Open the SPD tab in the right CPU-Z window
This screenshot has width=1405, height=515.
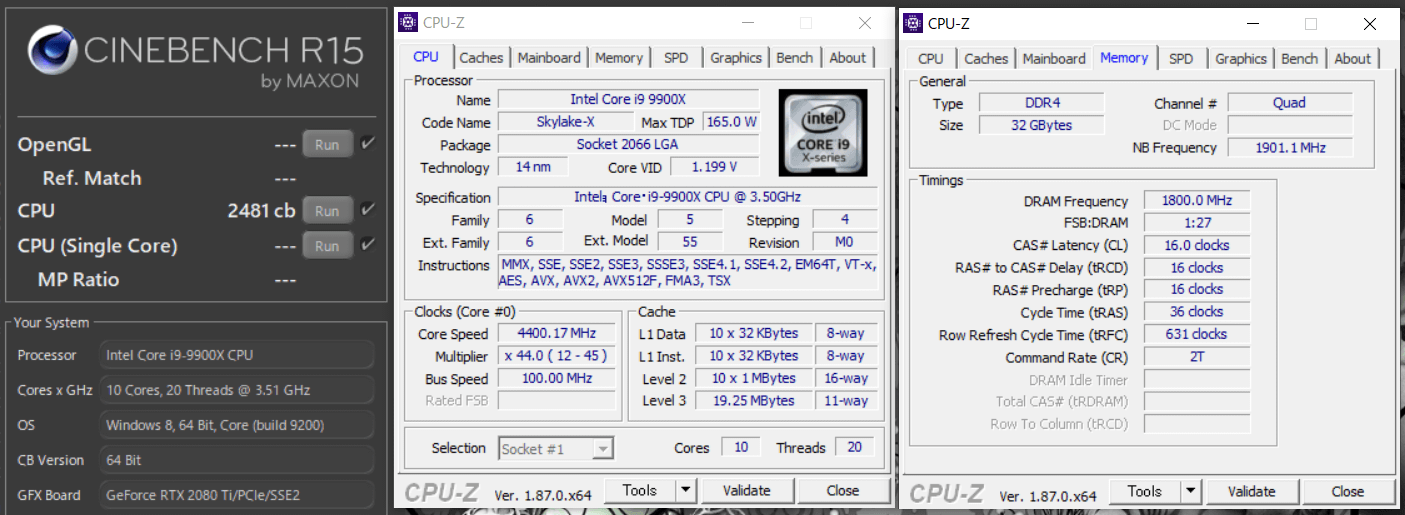point(1181,59)
